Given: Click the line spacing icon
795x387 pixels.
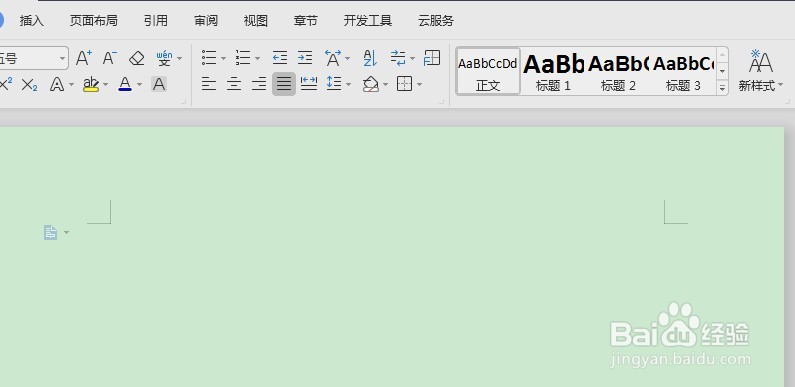Looking at the screenshot, I should point(334,84).
